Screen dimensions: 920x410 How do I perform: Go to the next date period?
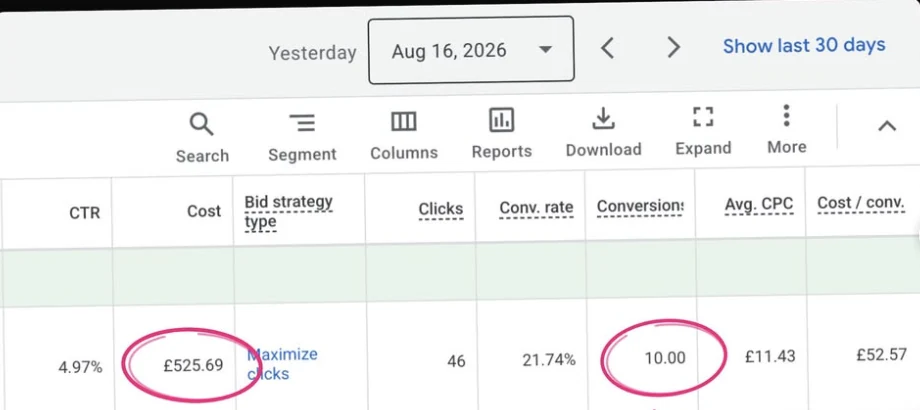click(674, 48)
